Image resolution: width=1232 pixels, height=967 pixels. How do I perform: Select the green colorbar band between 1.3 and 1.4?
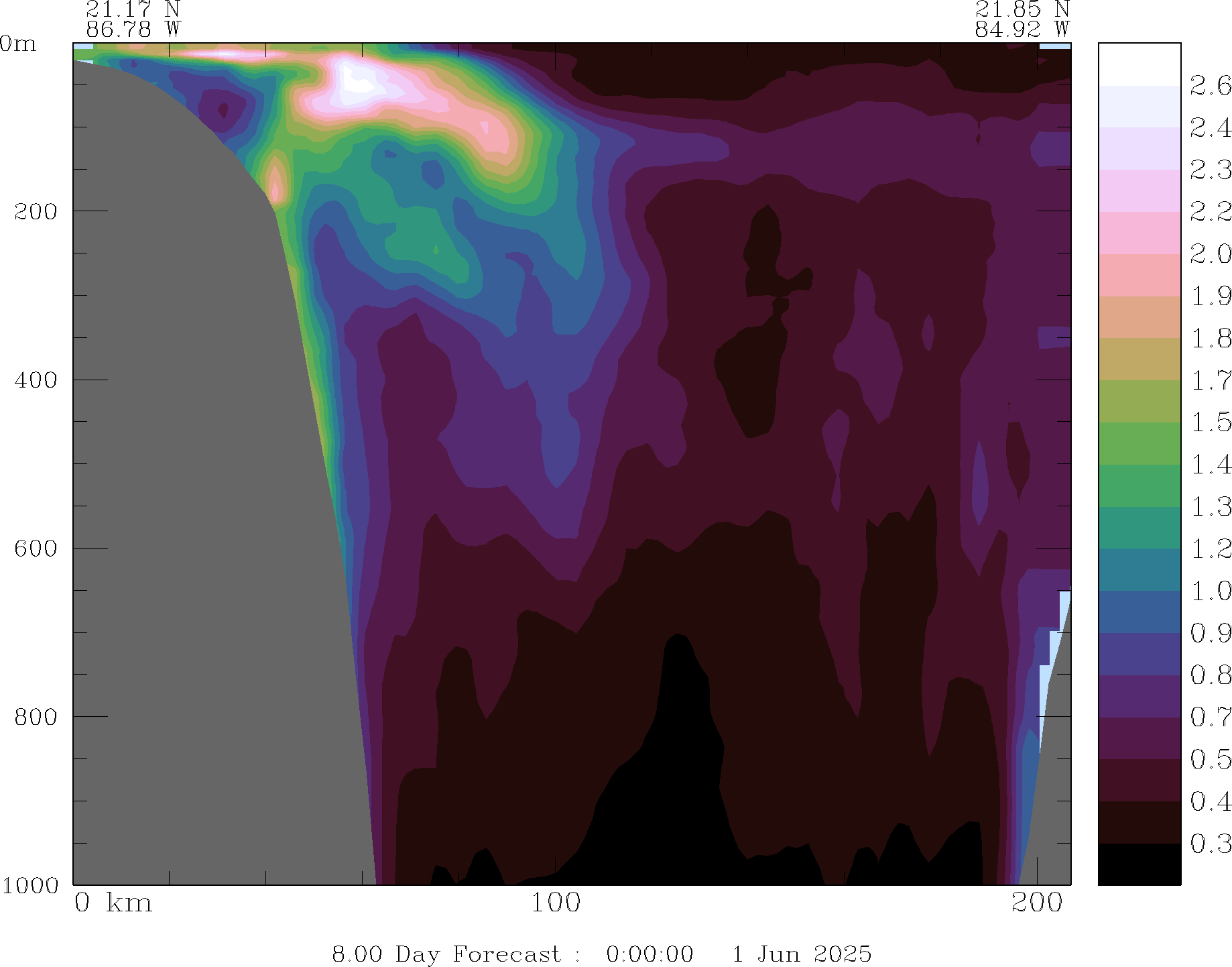point(1139,486)
